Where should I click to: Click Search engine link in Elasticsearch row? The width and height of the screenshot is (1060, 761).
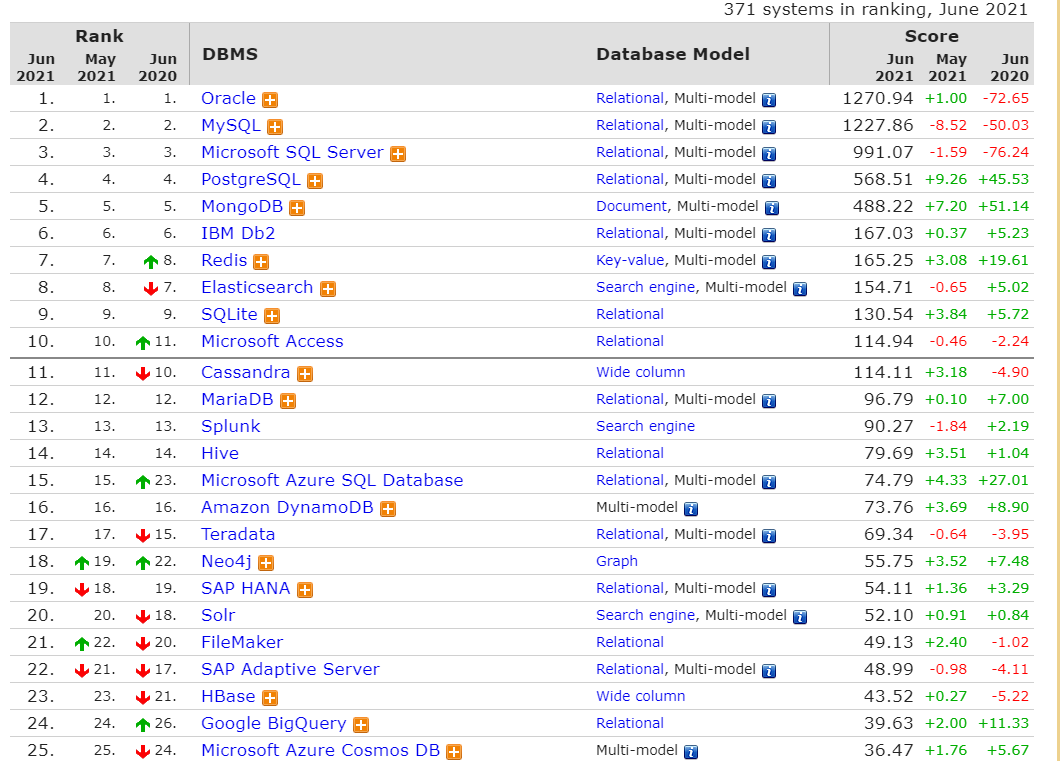point(646,287)
